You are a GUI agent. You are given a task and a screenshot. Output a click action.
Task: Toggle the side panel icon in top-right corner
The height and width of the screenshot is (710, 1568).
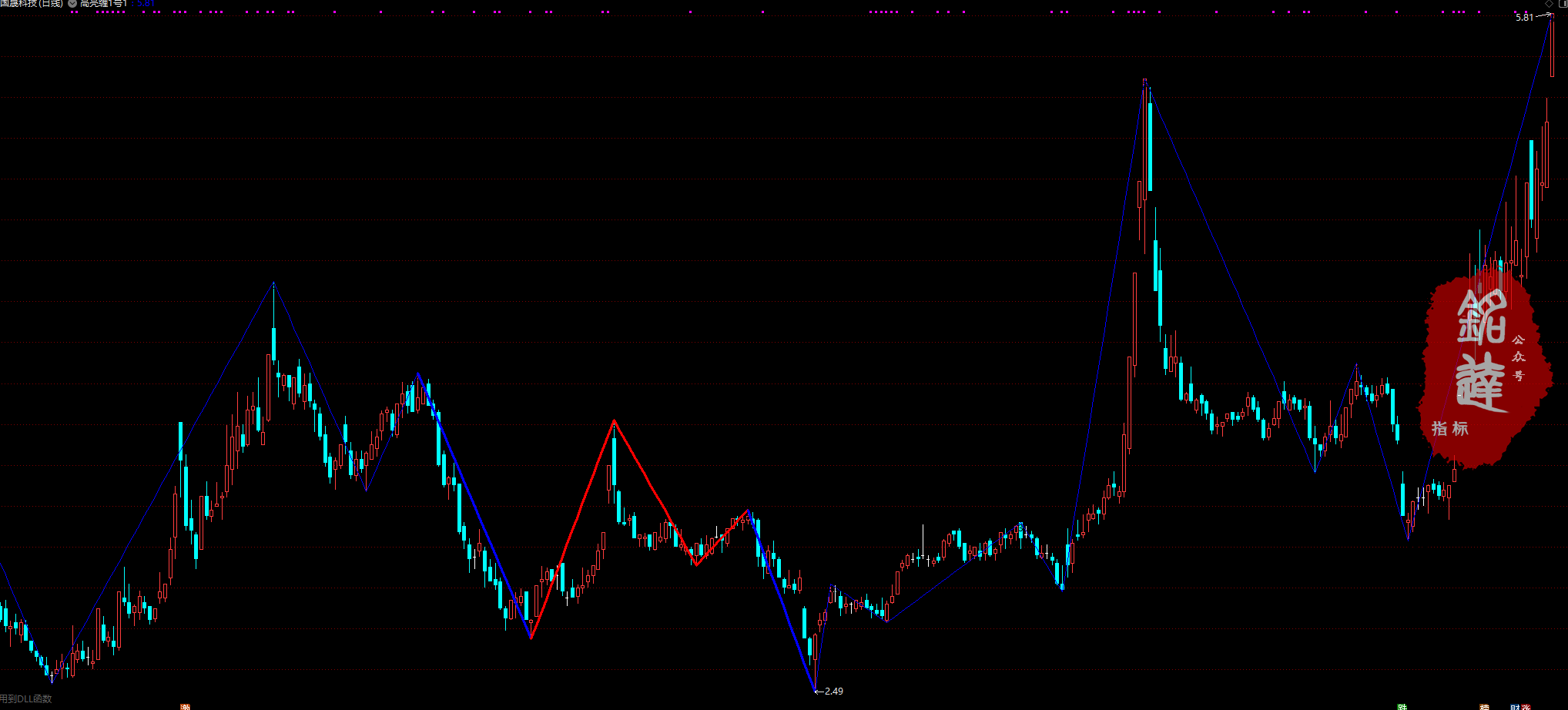1563,3
